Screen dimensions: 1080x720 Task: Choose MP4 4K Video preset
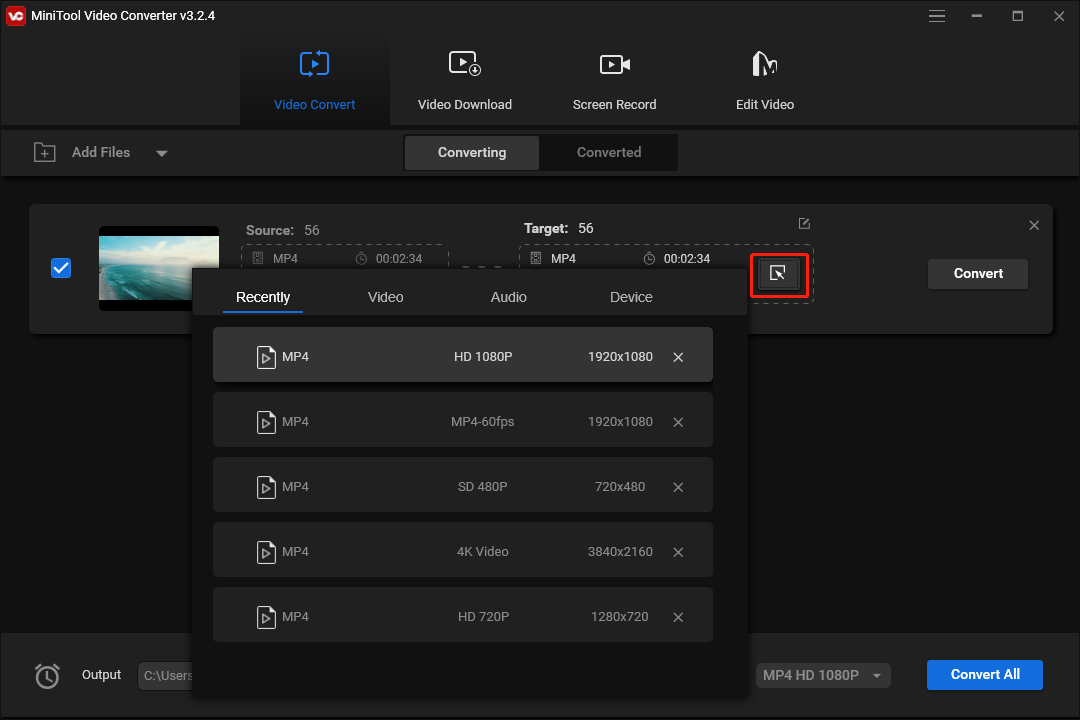[463, 550]
